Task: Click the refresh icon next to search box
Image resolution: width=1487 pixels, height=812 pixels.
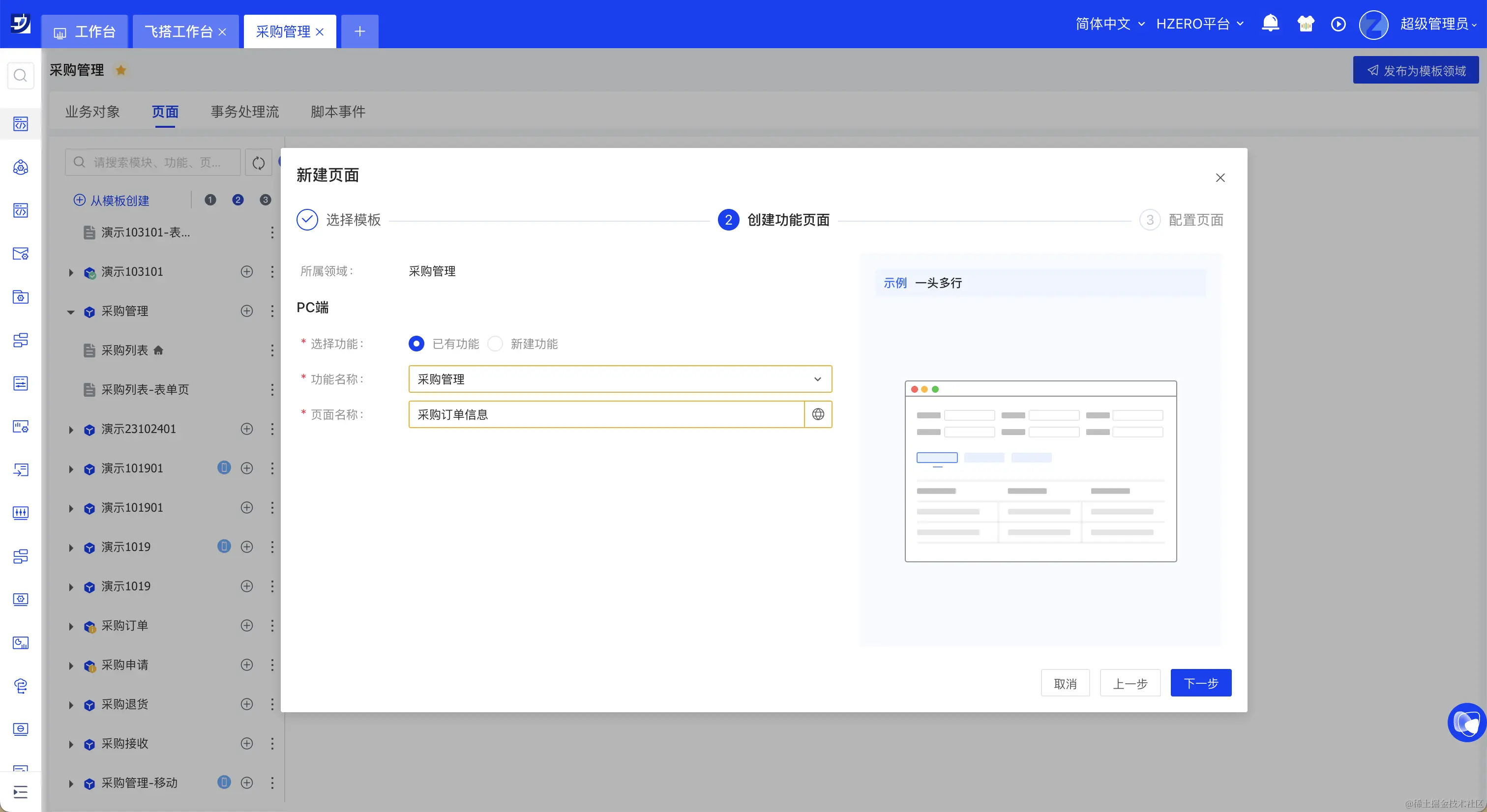Action: click(259, 163)
